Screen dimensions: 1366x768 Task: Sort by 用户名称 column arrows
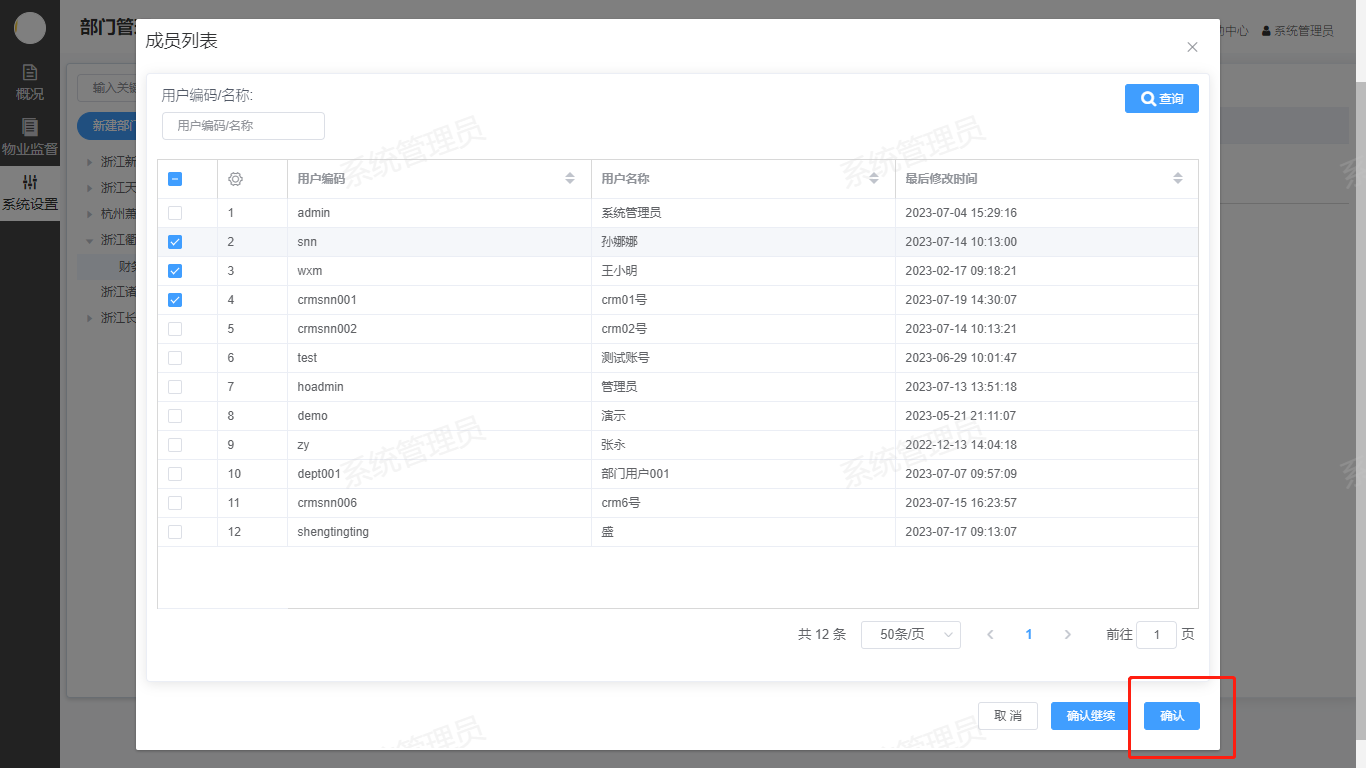[874, 179]
